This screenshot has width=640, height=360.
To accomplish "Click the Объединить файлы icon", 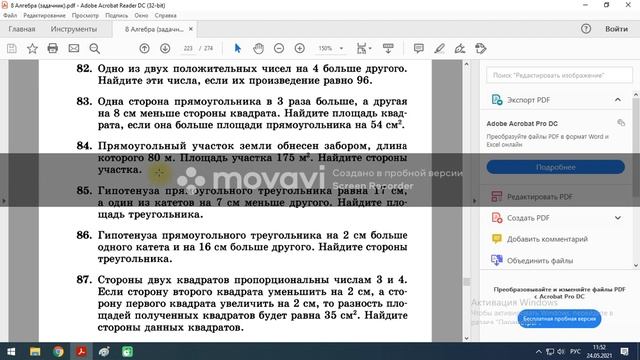I will pos(497,260).
